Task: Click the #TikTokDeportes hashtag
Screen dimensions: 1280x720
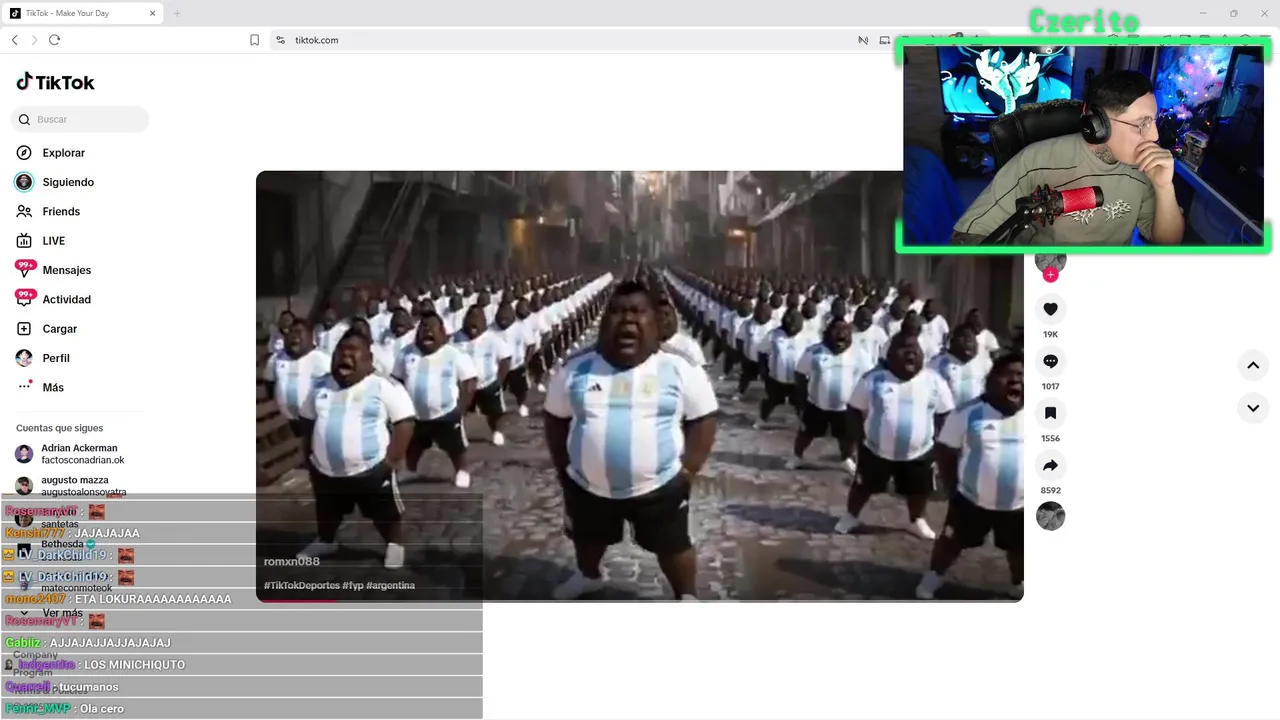Action: [301, 585]
